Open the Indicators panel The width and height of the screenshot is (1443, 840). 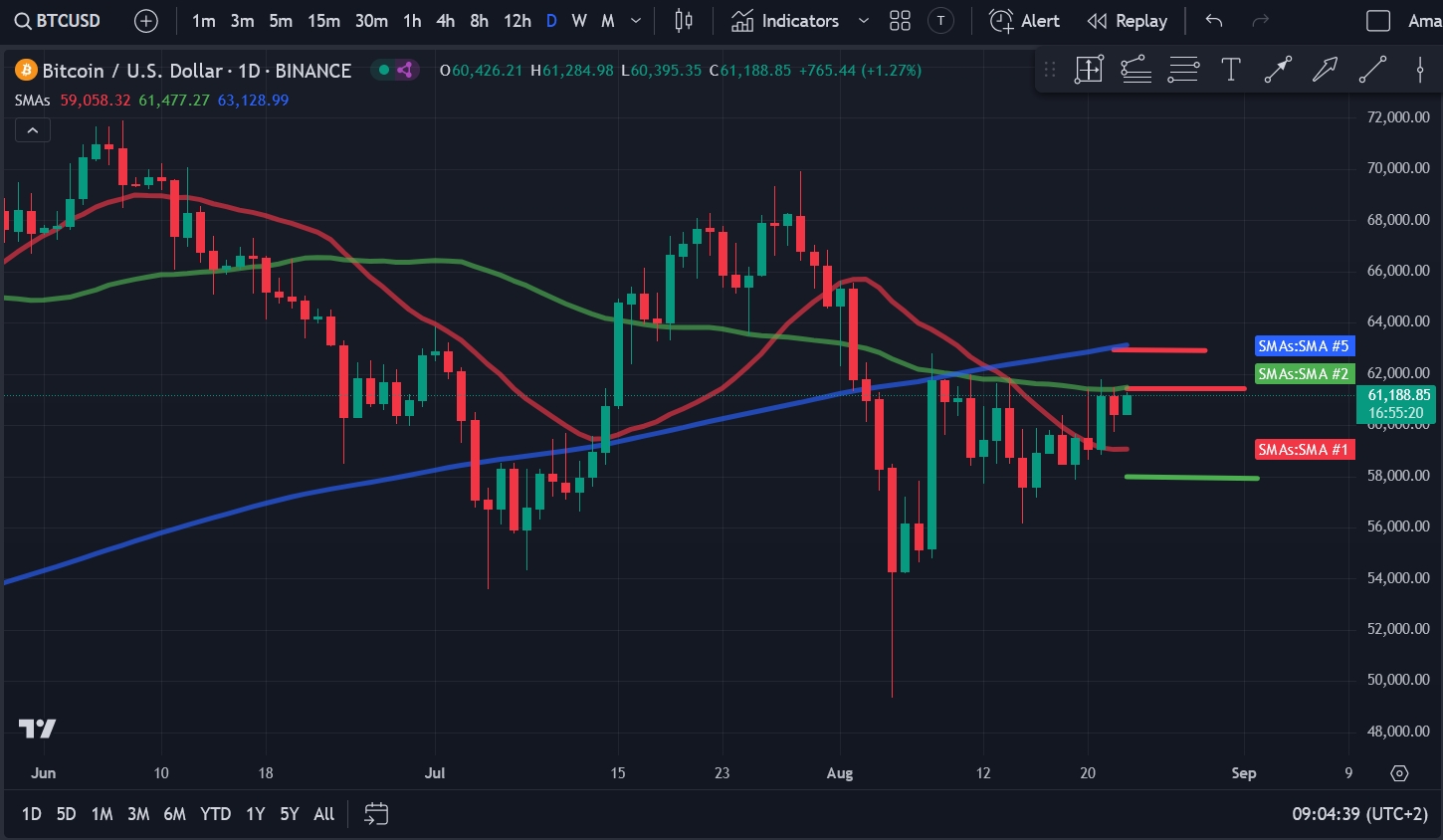pos(785,21)
